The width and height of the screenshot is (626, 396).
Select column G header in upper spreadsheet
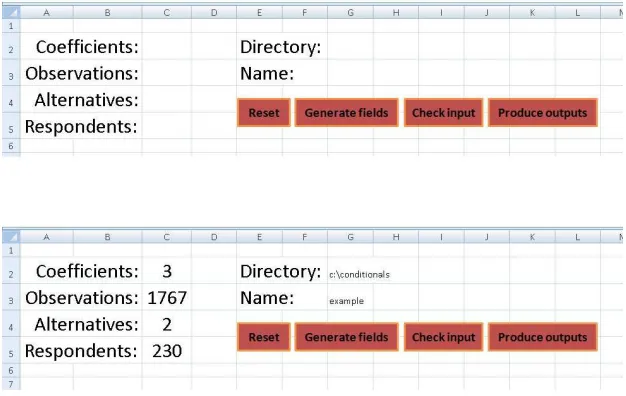[x=351, y=13]
